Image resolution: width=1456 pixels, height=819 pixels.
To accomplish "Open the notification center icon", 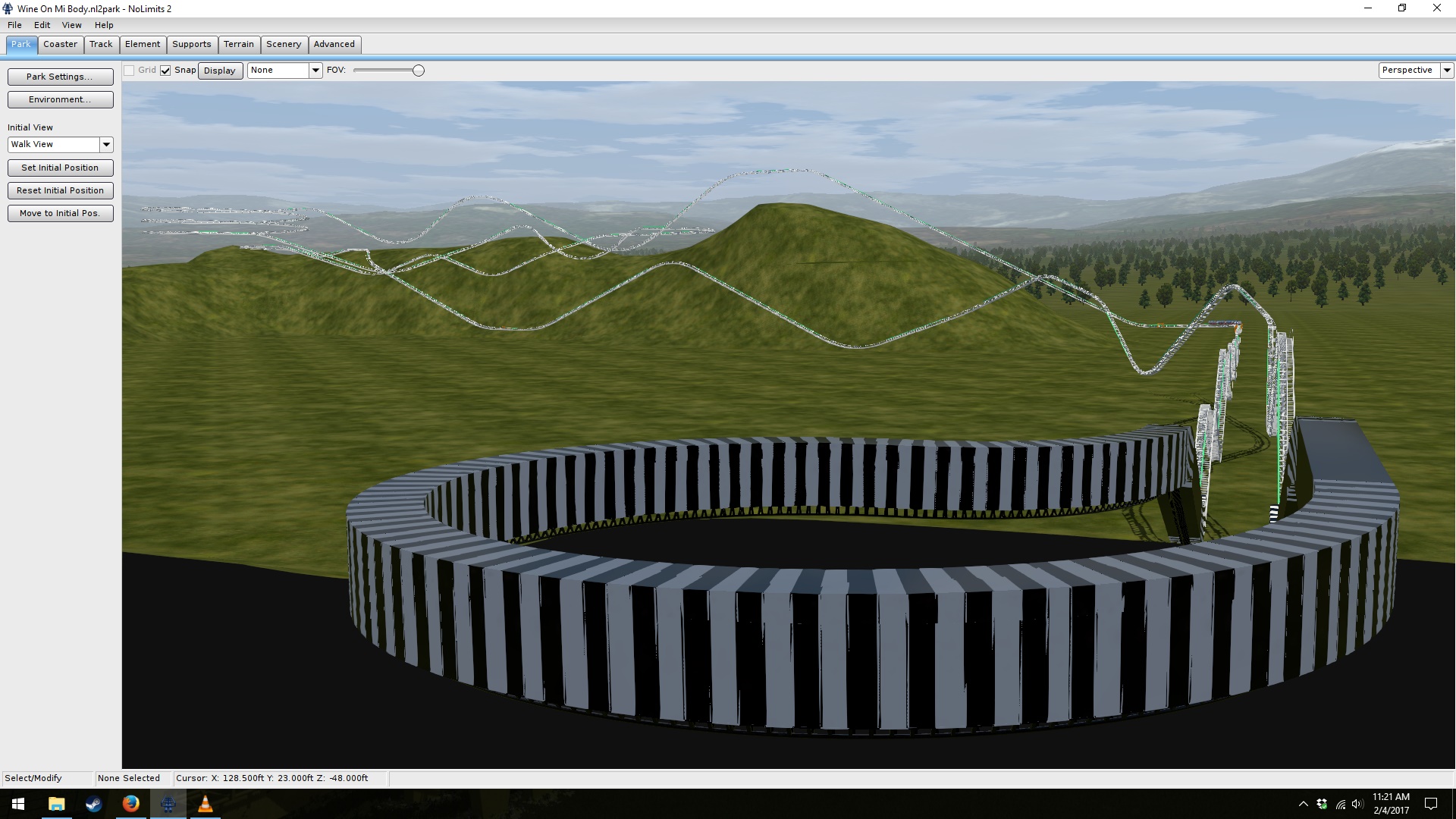I will [x=1431, y=804].
